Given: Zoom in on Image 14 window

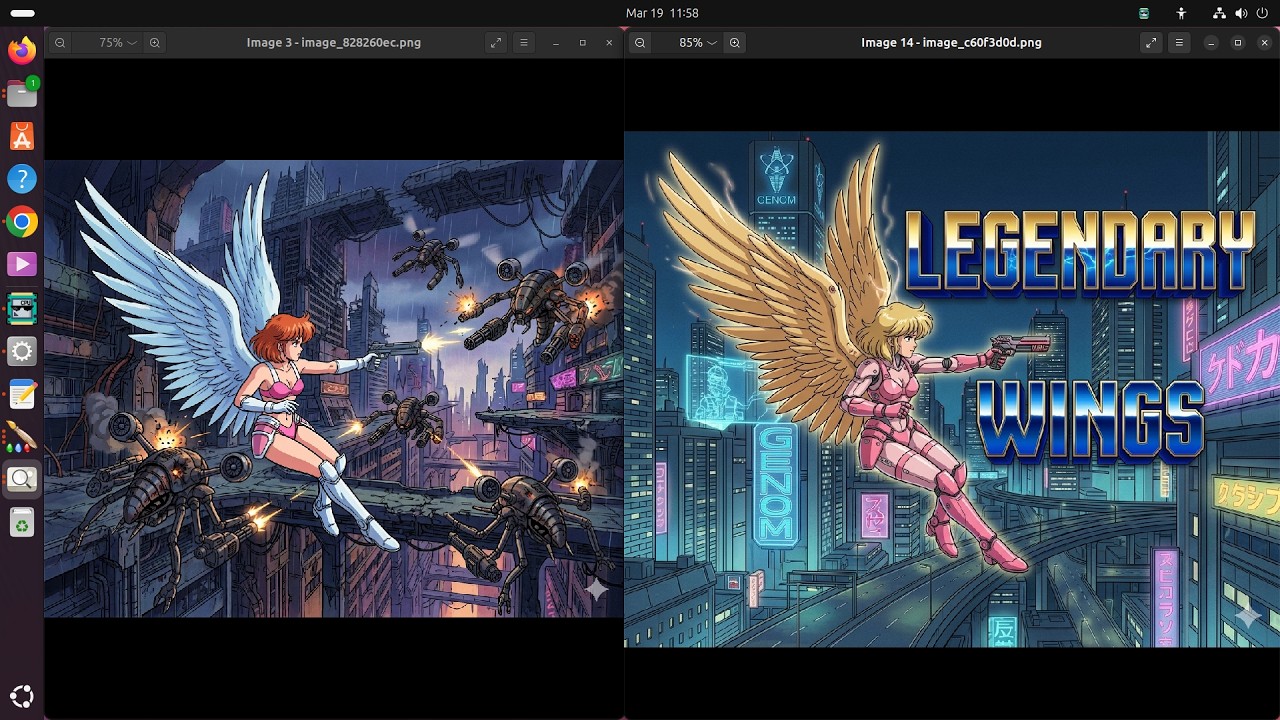Looking at the screenshot, I should tap(735, 43).
